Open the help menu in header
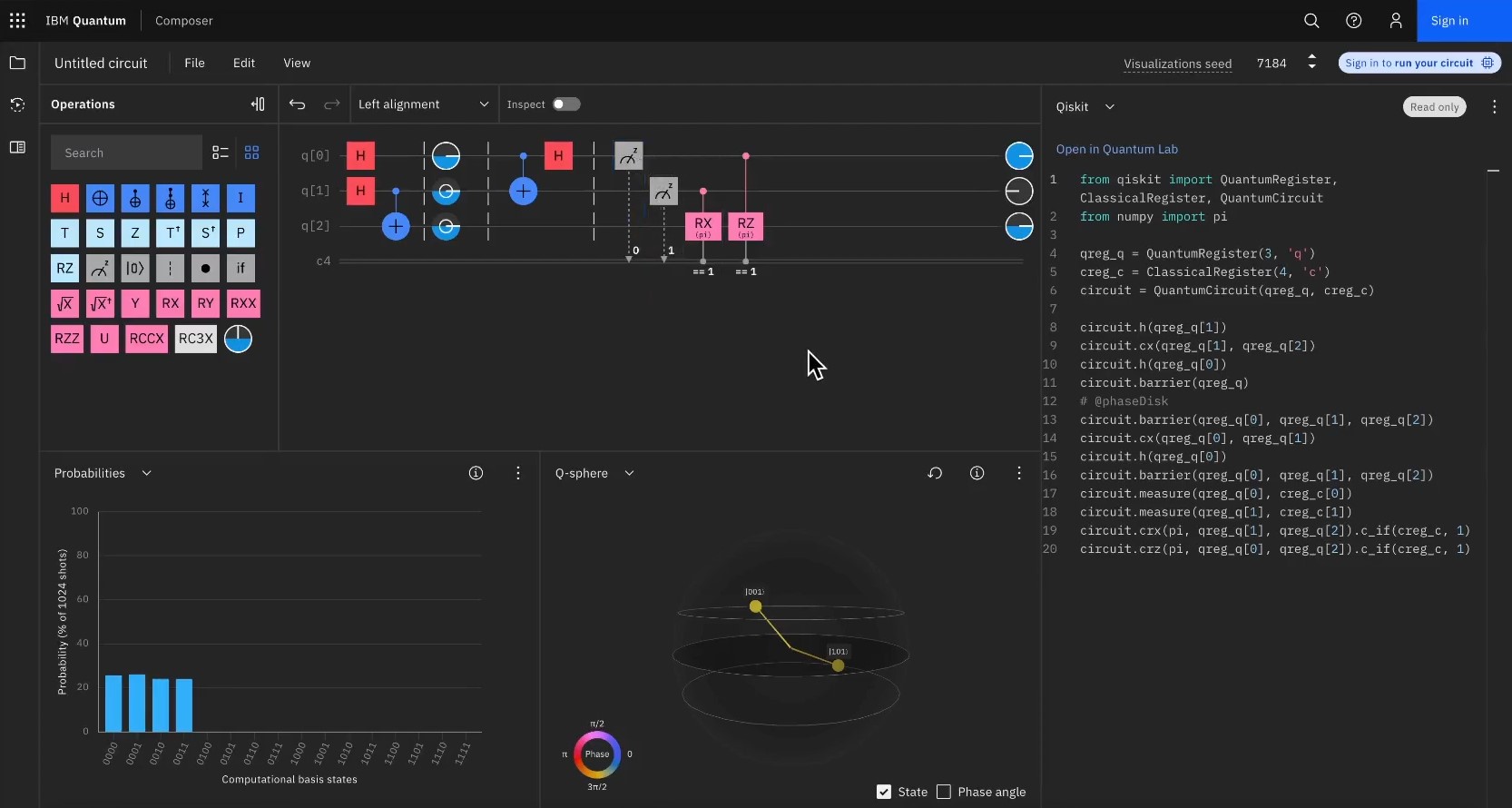 coord(1353,20)
